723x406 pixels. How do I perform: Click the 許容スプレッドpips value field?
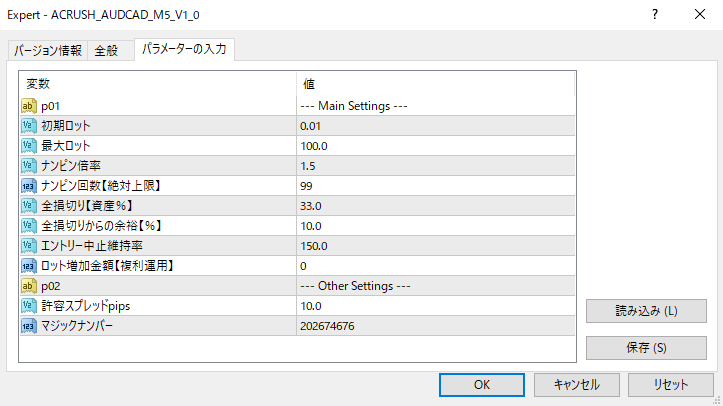point(436,306)
